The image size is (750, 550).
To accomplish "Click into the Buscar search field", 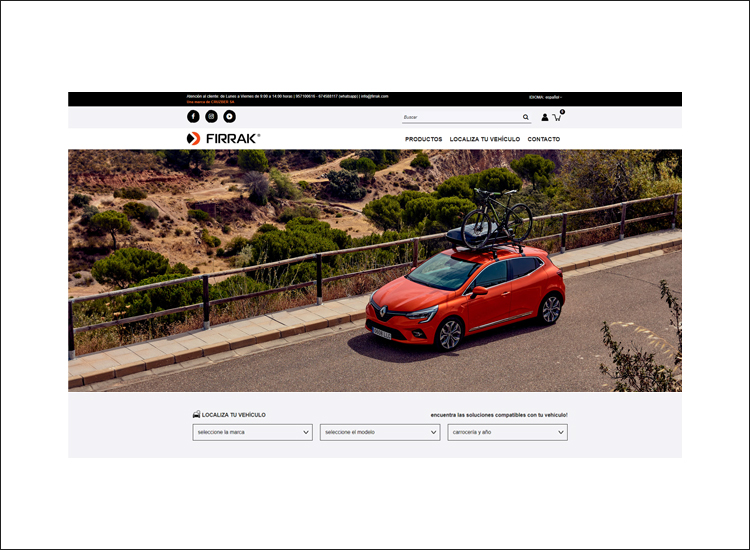I will click(x=460, y=117).
